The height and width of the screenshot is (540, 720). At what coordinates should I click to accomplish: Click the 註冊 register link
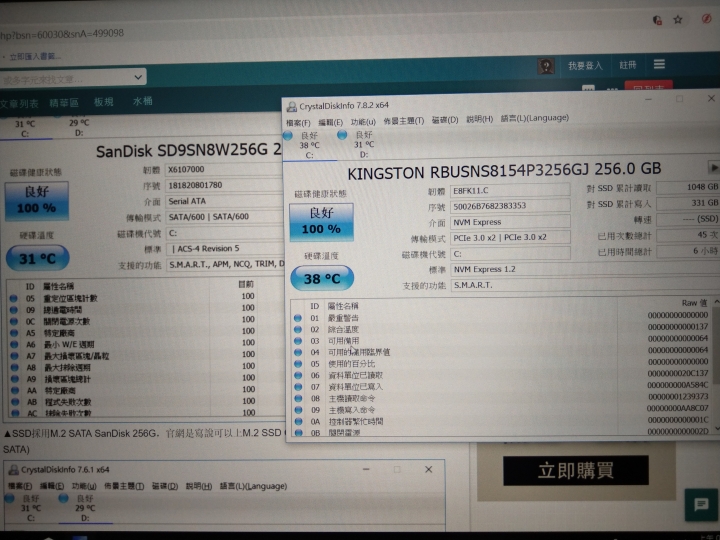[x=628, y=65]
